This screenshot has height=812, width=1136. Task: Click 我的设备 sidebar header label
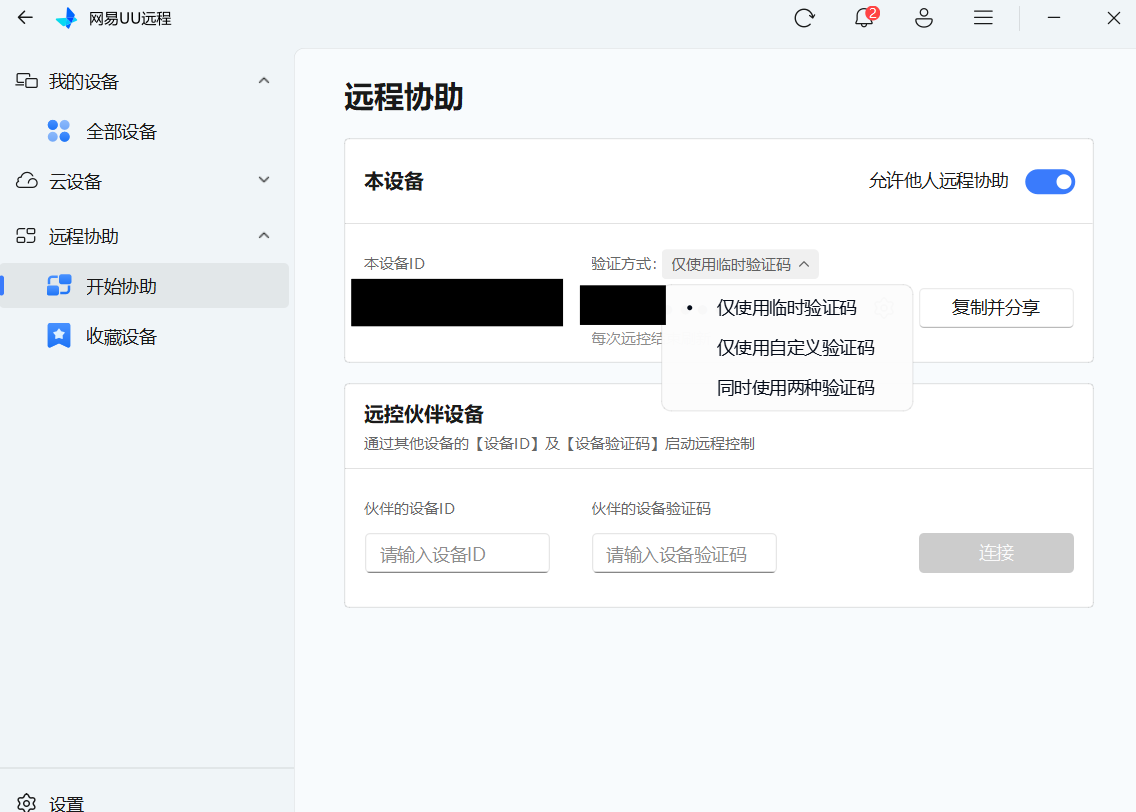(83, 82)
